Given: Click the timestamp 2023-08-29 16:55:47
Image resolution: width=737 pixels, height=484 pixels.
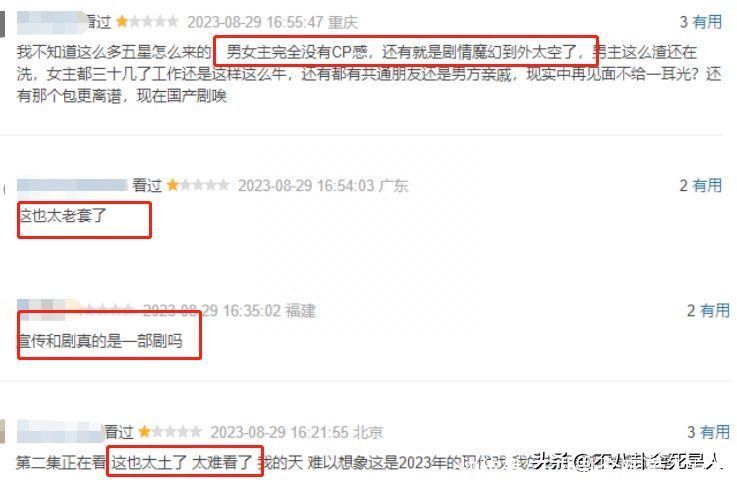Looking at the screenshot, I should [x=255, y=22].
